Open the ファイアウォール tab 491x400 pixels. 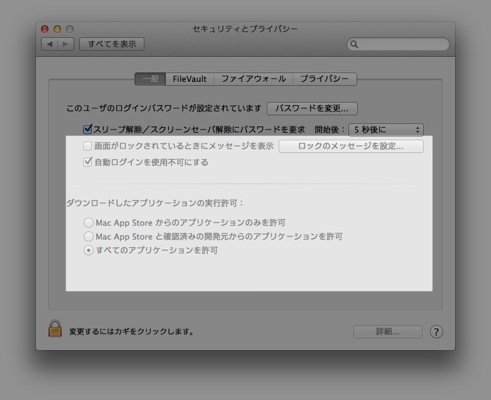pos(253,79)
